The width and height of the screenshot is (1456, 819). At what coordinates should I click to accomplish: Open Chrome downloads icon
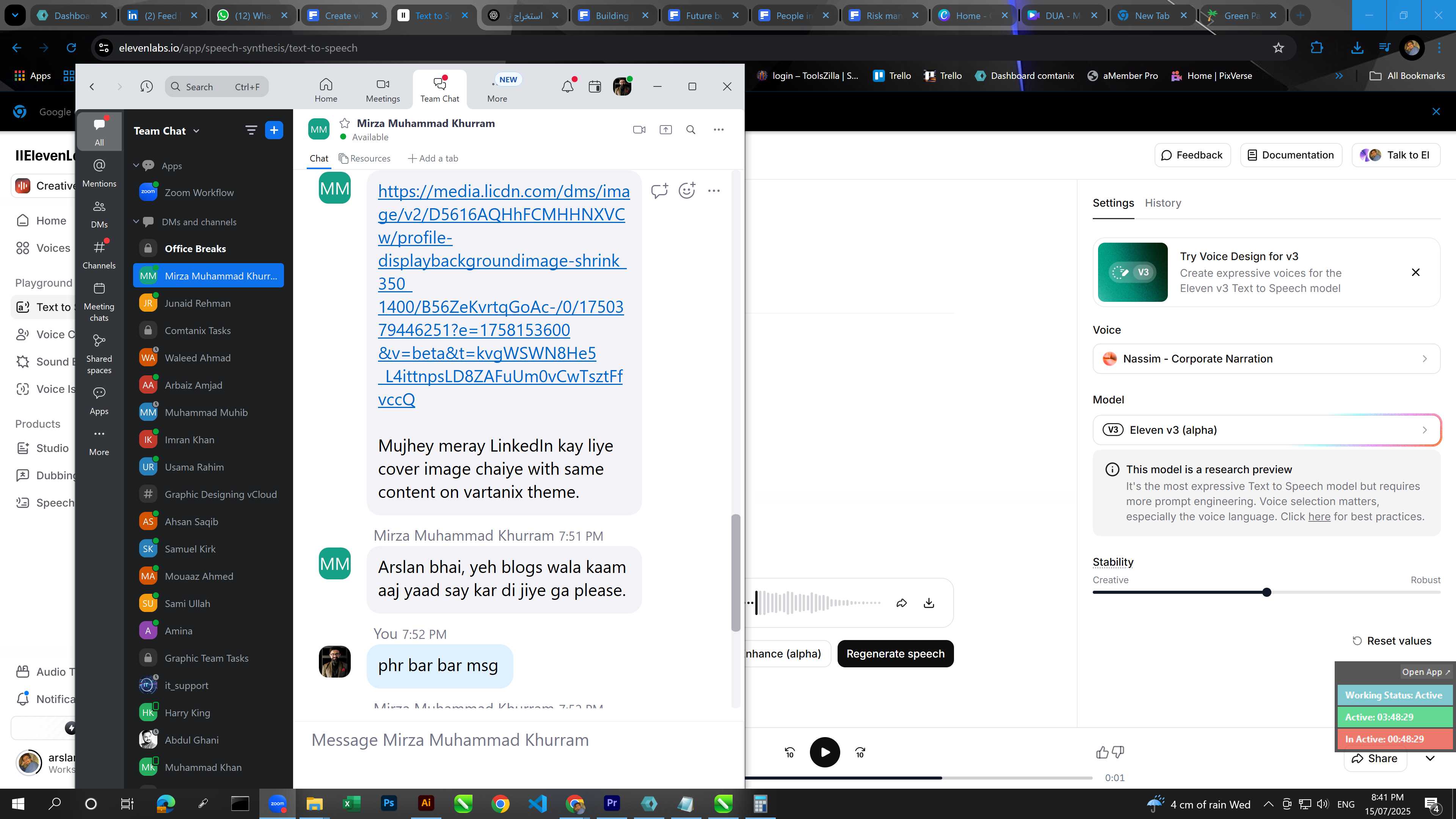point(1357,48)
